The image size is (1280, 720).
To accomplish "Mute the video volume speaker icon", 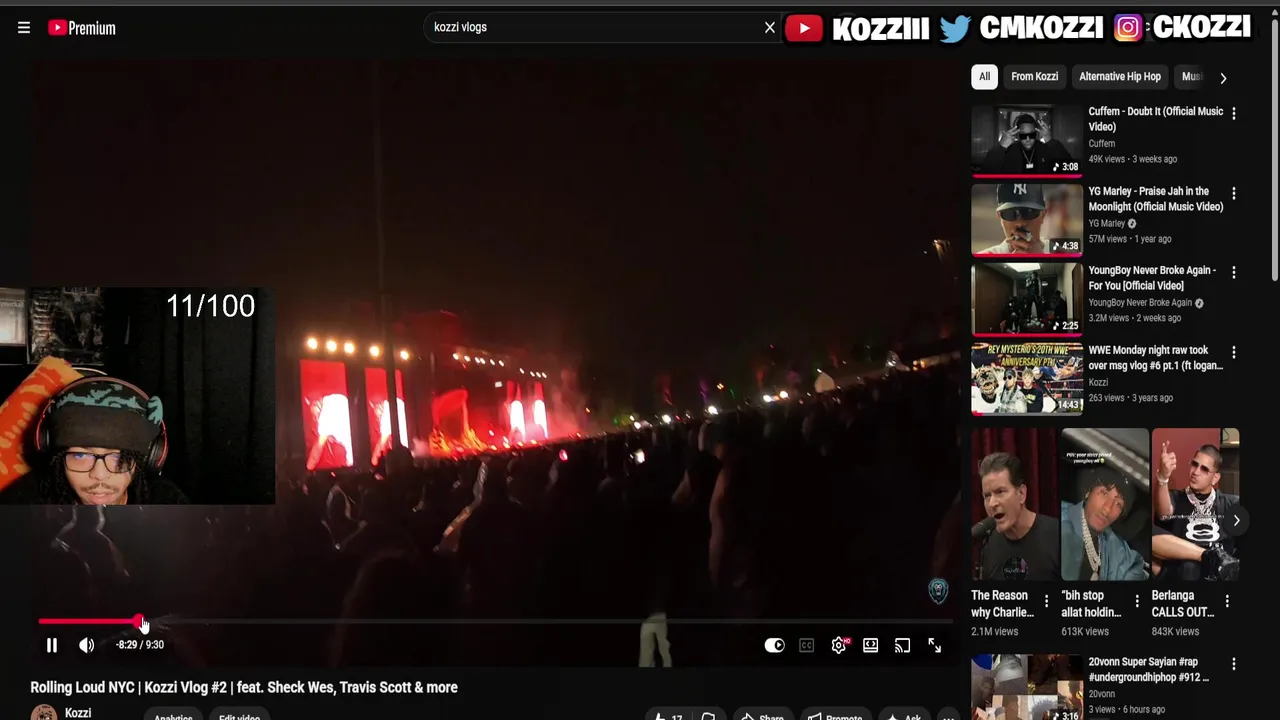I will pyautogui.click(x=87, y=645).
